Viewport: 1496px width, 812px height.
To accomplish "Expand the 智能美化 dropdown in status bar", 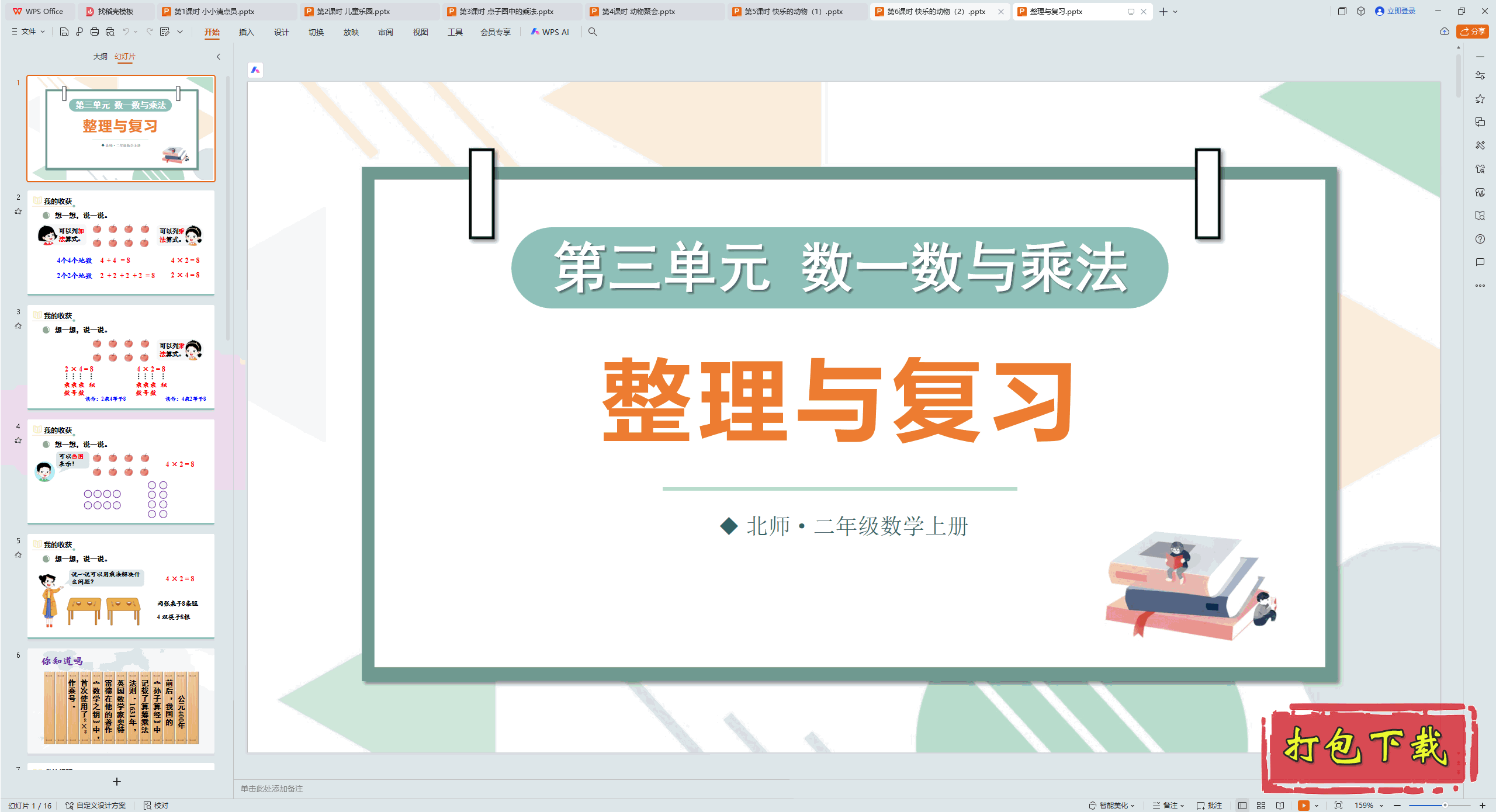I will pos(1113,805).
